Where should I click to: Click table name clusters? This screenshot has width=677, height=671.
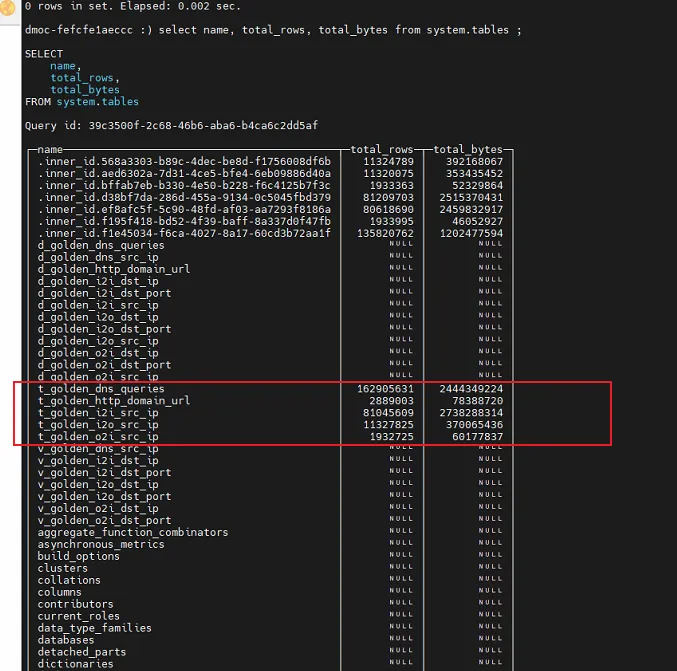click(63, 568)
